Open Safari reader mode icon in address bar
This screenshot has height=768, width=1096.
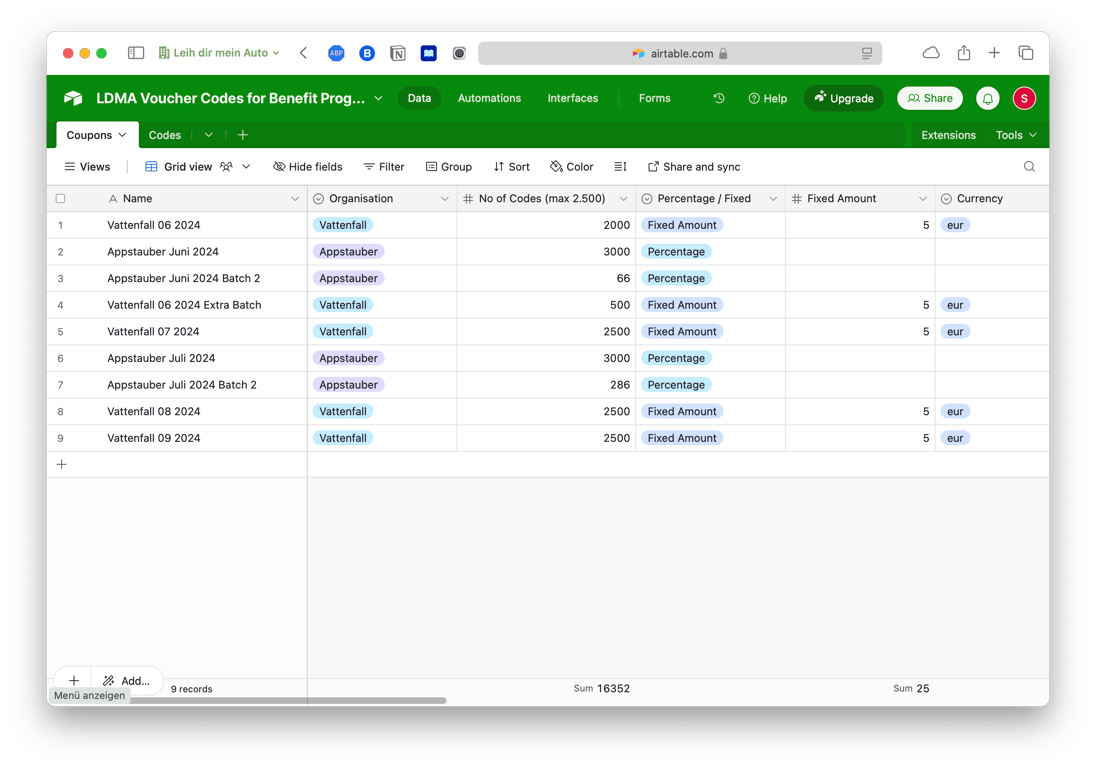click(x=867, y=53)
